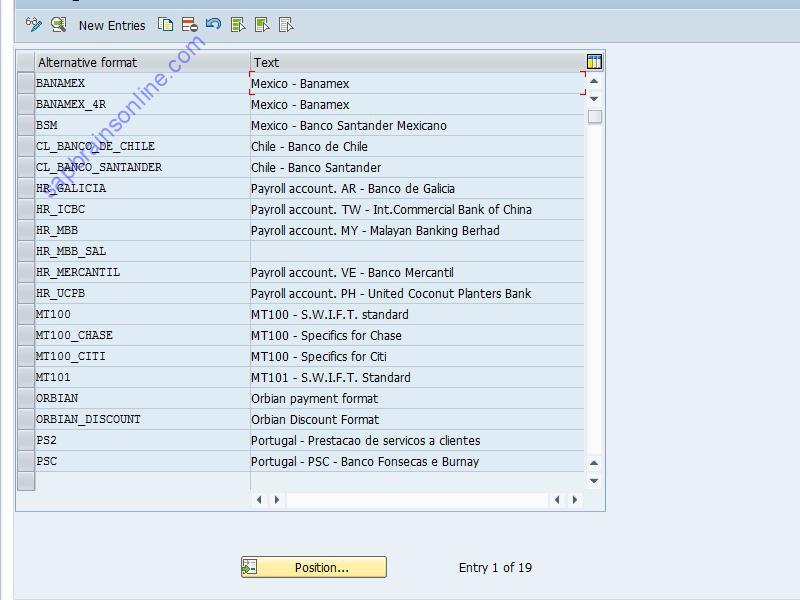Click the HR_MERCANTIL format cell
This screenshot has width=800, height=600.
tap(142, 272)
